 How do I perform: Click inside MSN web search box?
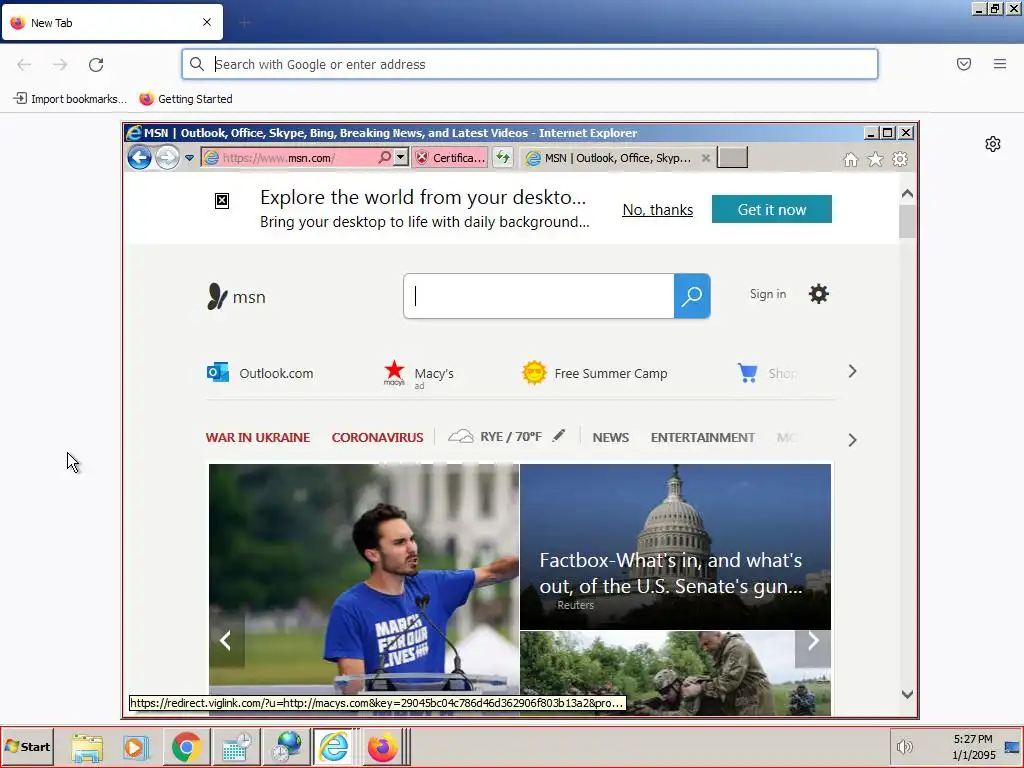pos(539,296)
